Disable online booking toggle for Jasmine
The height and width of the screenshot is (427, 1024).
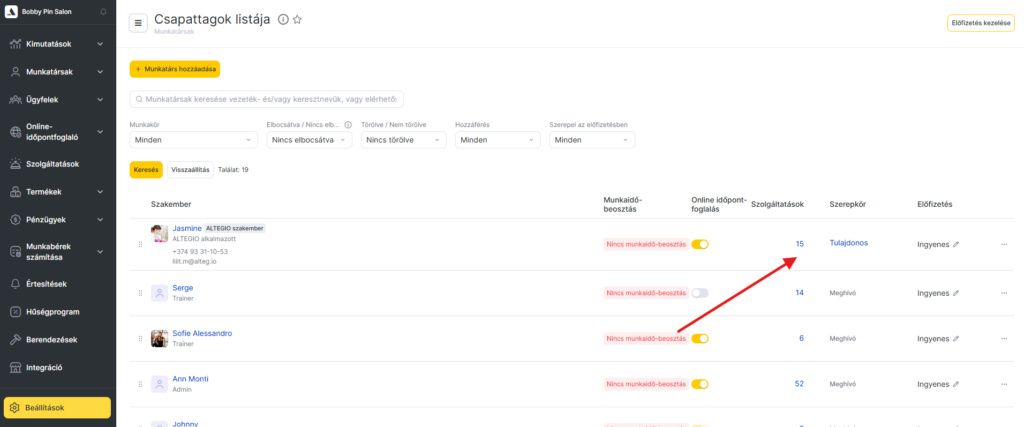[700, 244]
